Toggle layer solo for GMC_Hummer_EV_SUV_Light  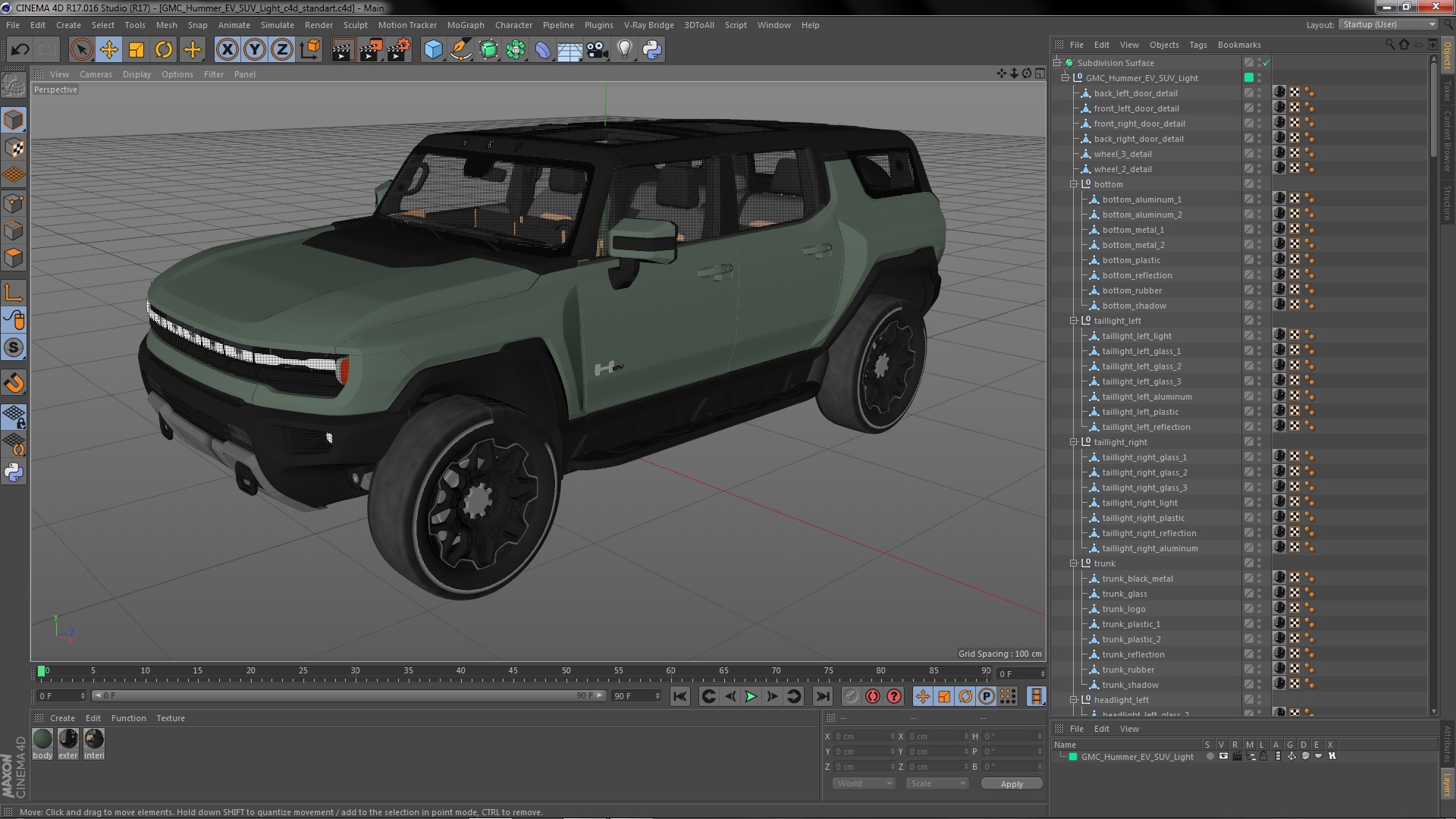1210,756
